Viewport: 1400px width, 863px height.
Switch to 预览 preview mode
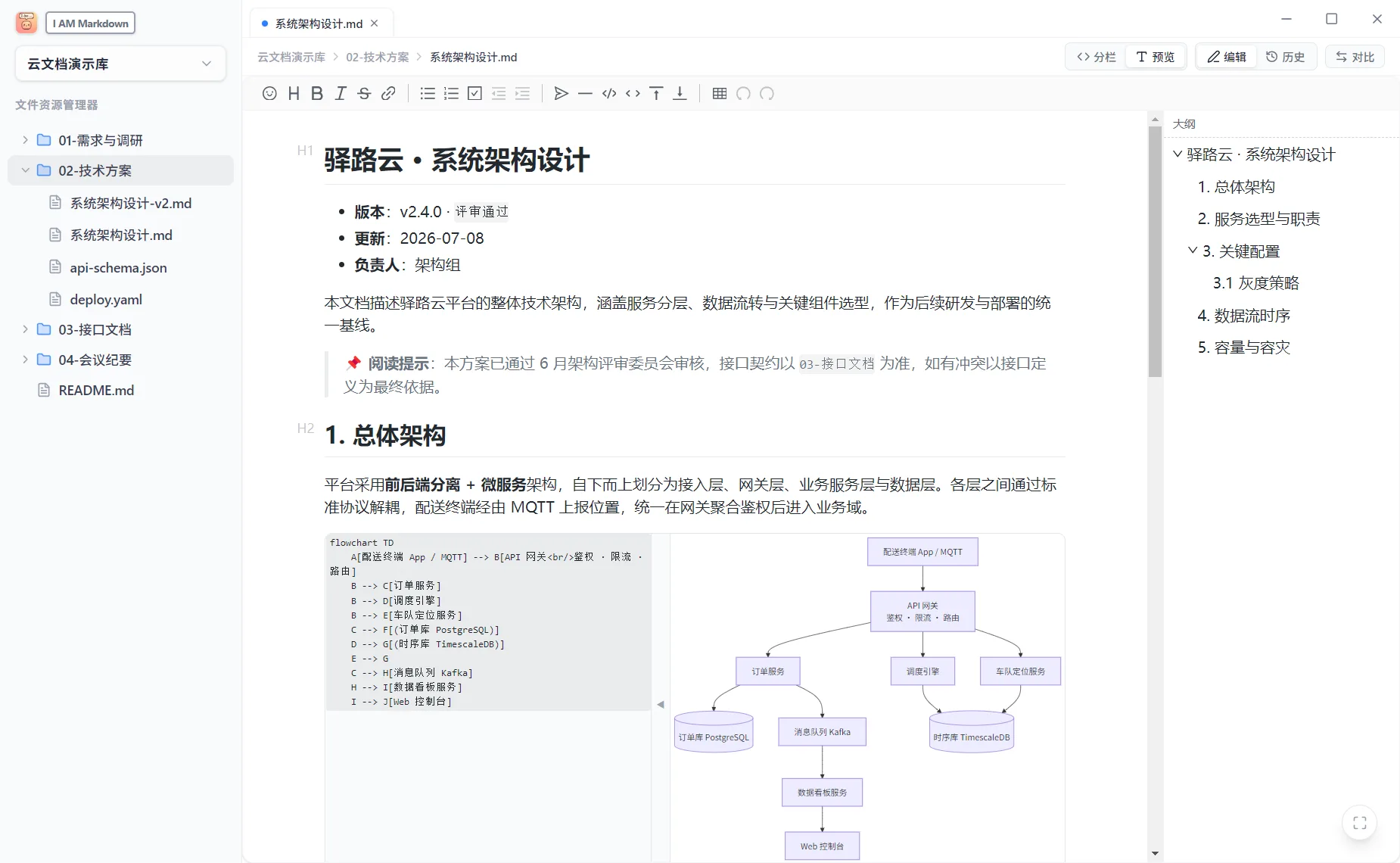(x=1156, y=57)
